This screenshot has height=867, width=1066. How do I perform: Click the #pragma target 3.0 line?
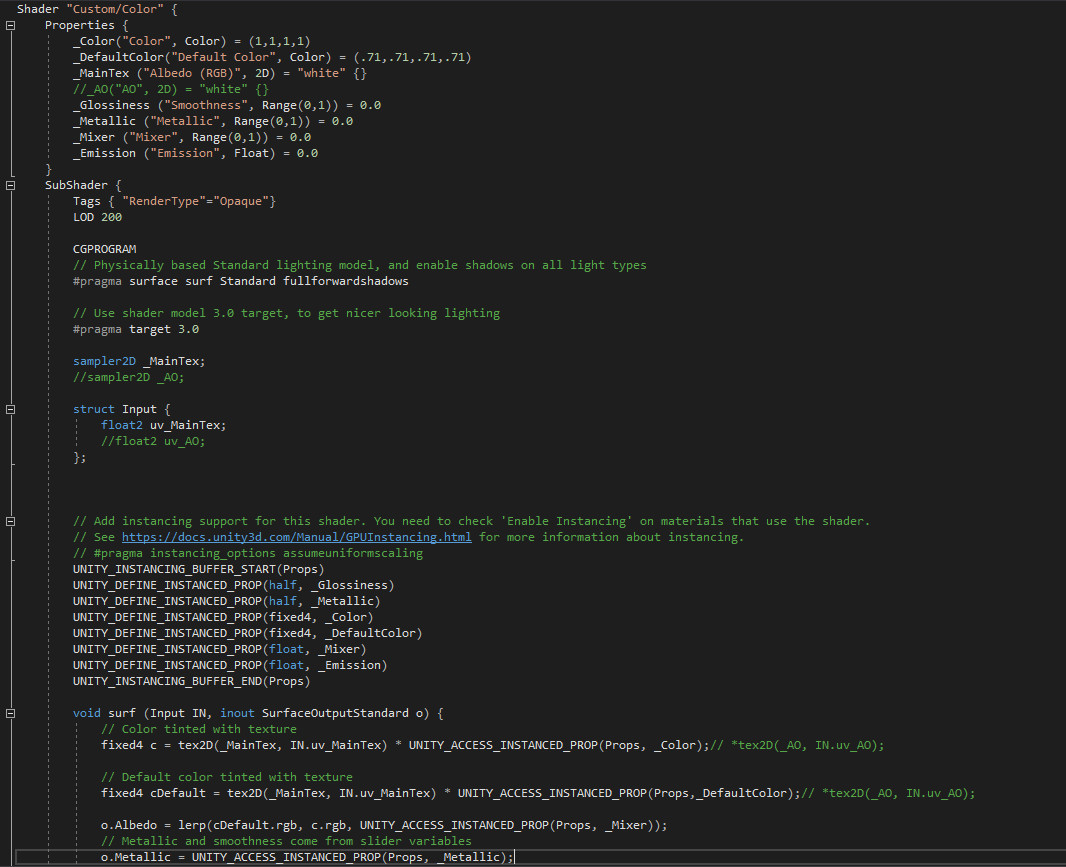[x=136, y=329]
